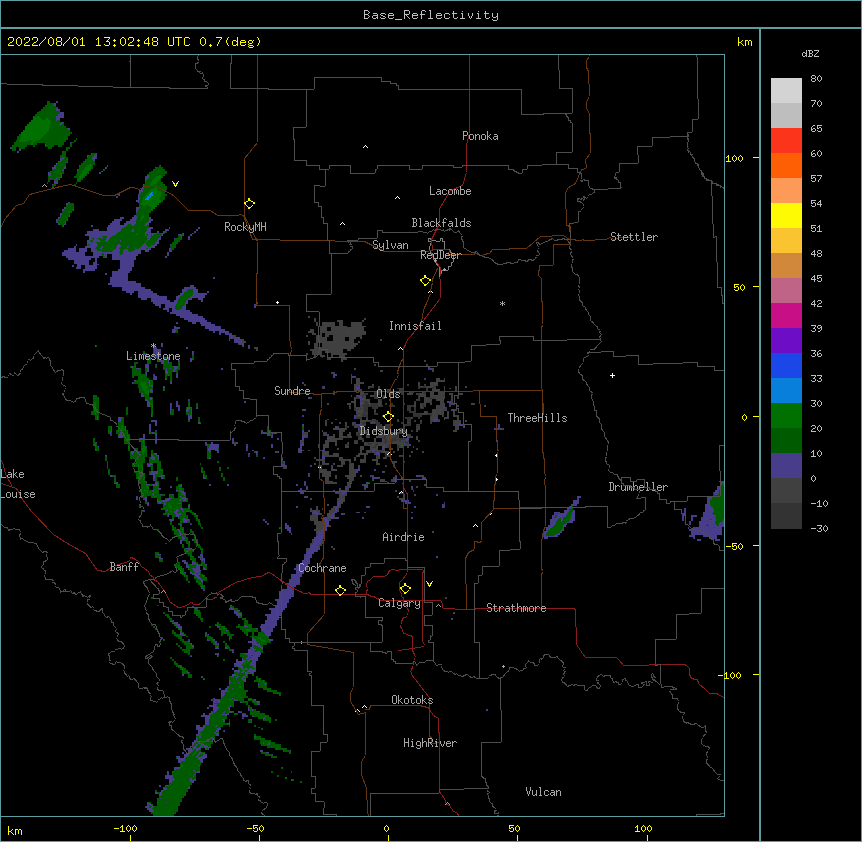The height and width of the screenshot is (842, 862).
Task: Click the Strathmore label
Action: (x=516, y=608)
